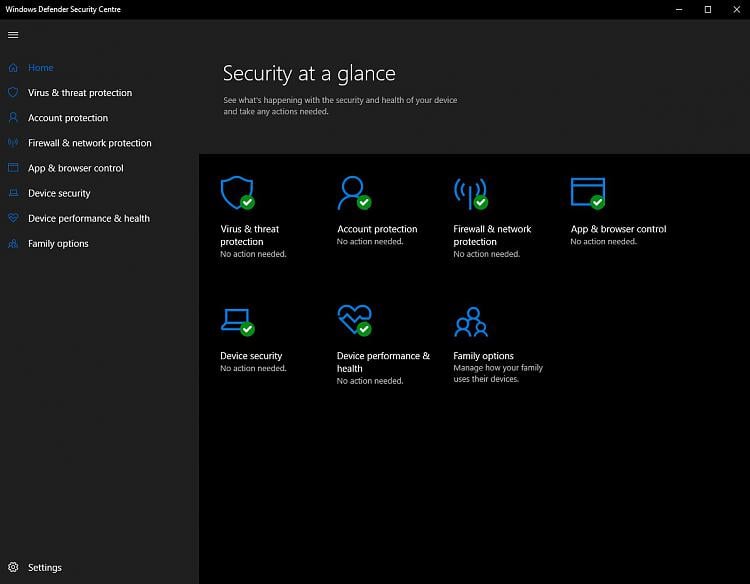
Task: Maximize the Windows Defender Security Centre window
Action: click(x=707, y=9)
